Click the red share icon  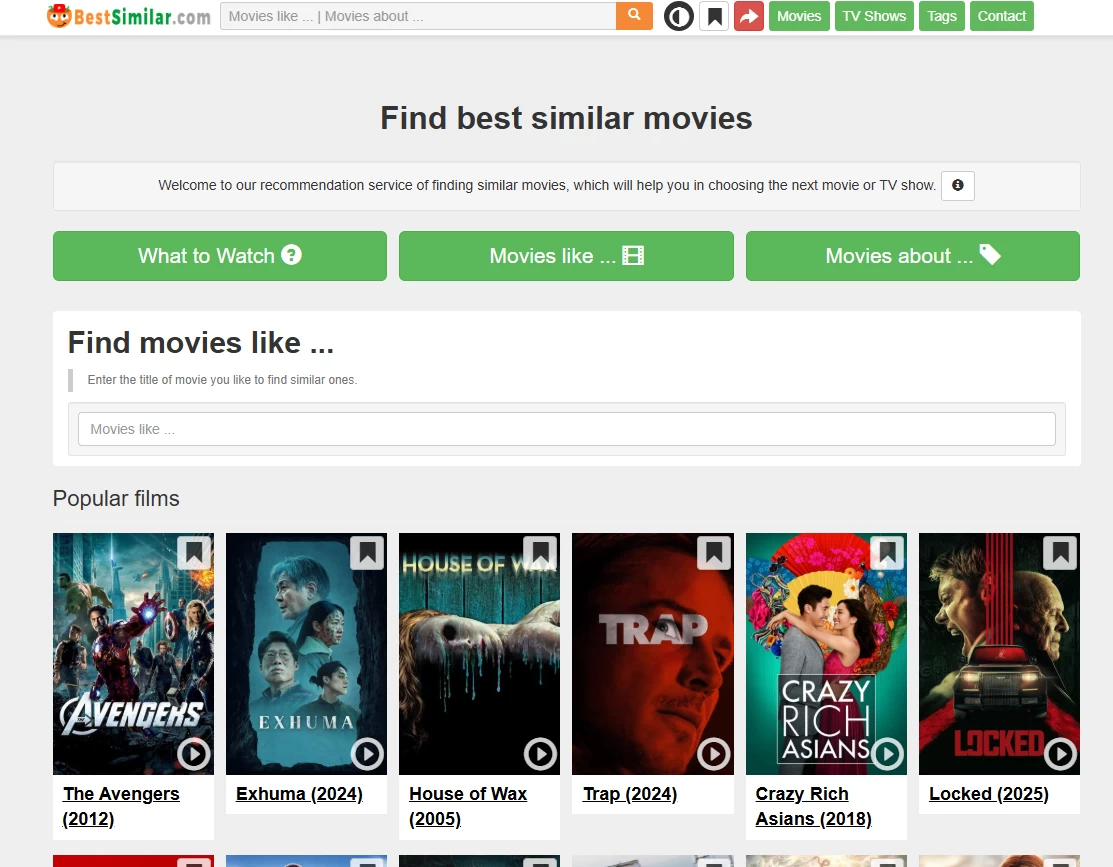pyautogui.click(x=748, y=16)
